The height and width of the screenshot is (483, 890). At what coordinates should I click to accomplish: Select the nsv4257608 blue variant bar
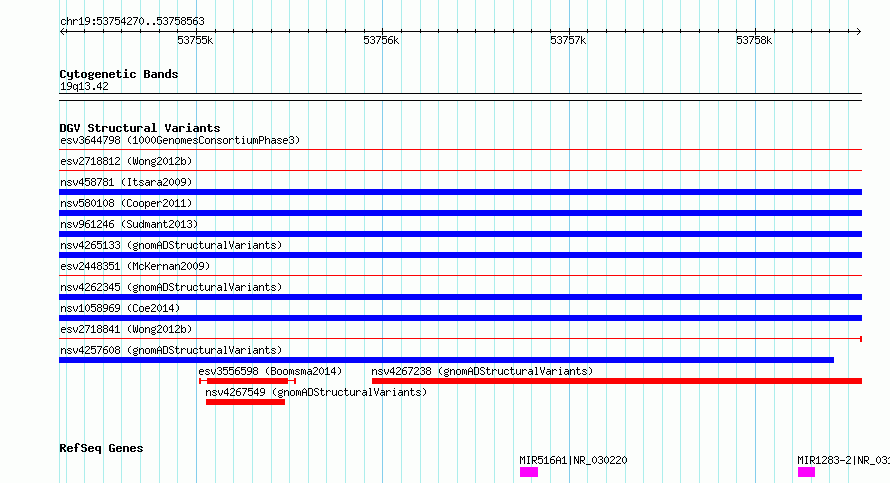(447, 360)
